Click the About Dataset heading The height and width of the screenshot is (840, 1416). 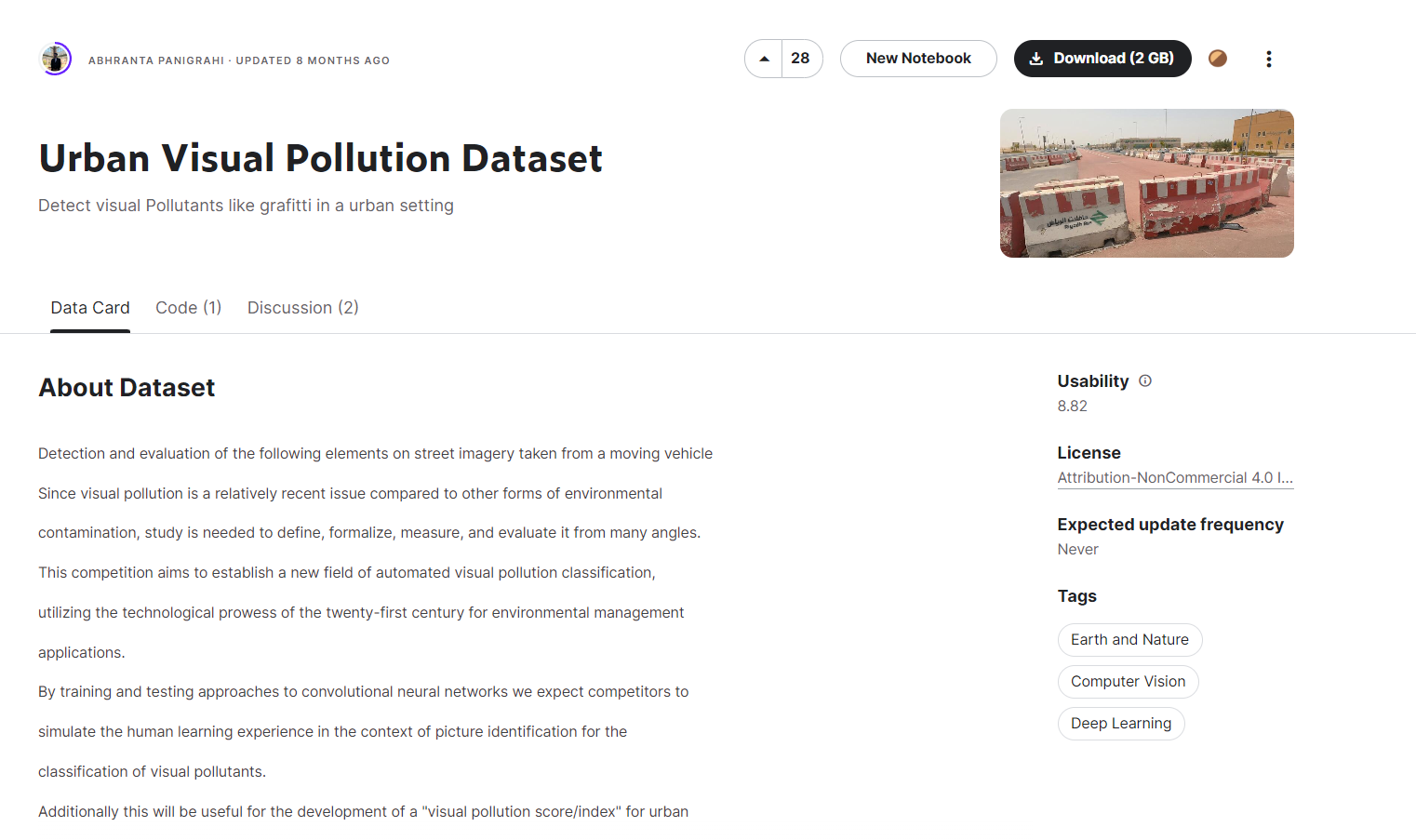[x=127, y=388]
